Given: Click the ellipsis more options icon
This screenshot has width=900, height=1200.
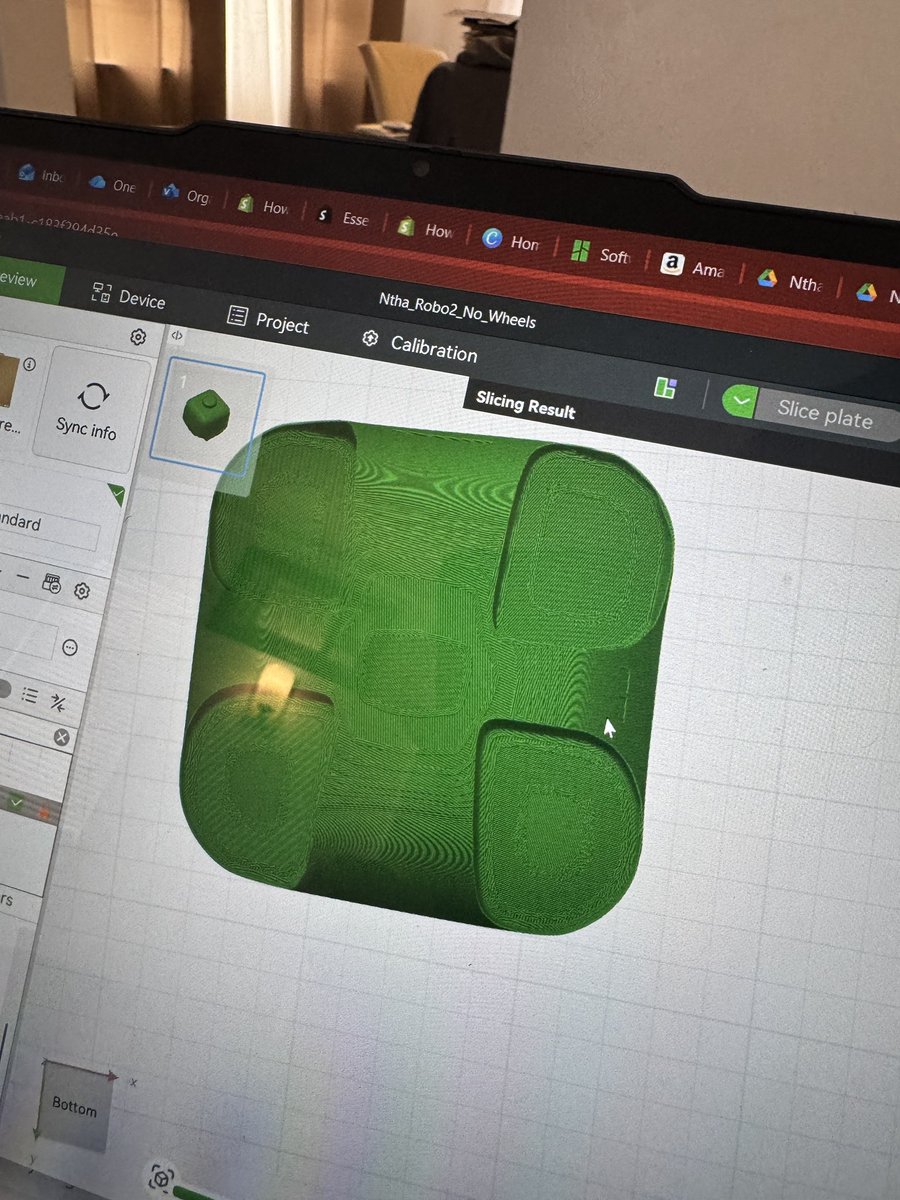Looking at the screenshot, I should click(70, 647).
